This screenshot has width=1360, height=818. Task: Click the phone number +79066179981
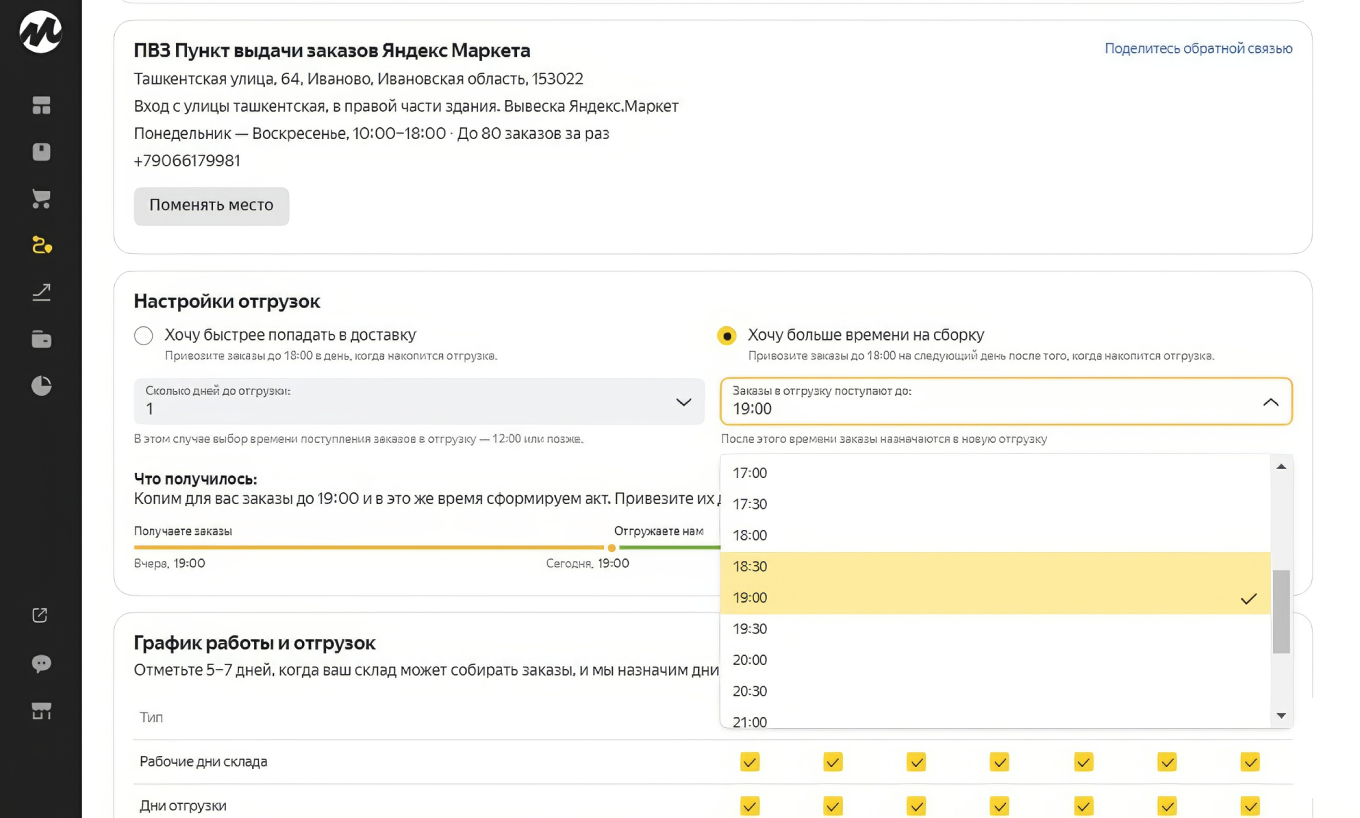point(187,161)
